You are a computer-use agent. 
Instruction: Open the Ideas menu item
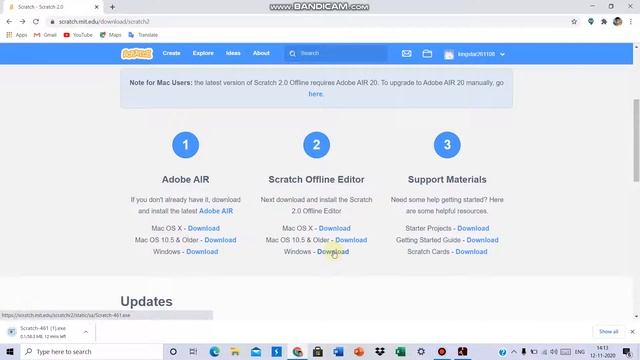(233, 53)
